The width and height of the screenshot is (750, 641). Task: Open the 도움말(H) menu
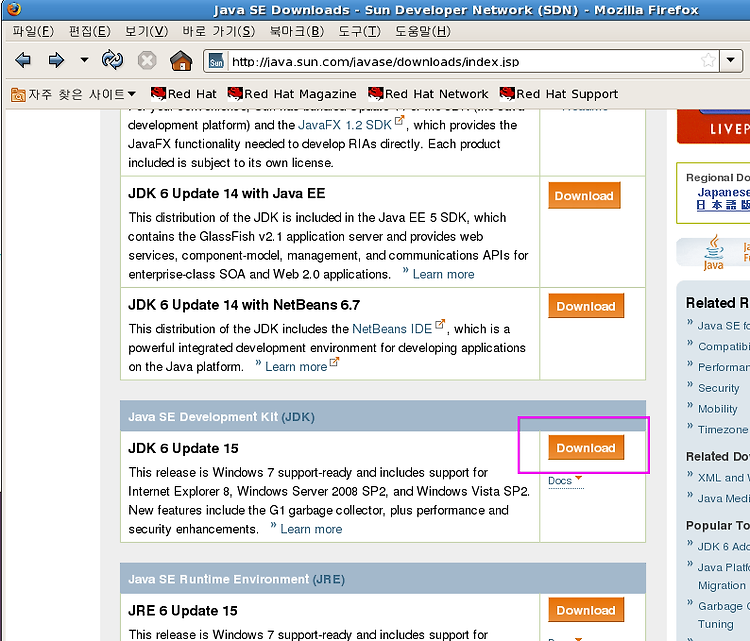[x=423, y=32]
